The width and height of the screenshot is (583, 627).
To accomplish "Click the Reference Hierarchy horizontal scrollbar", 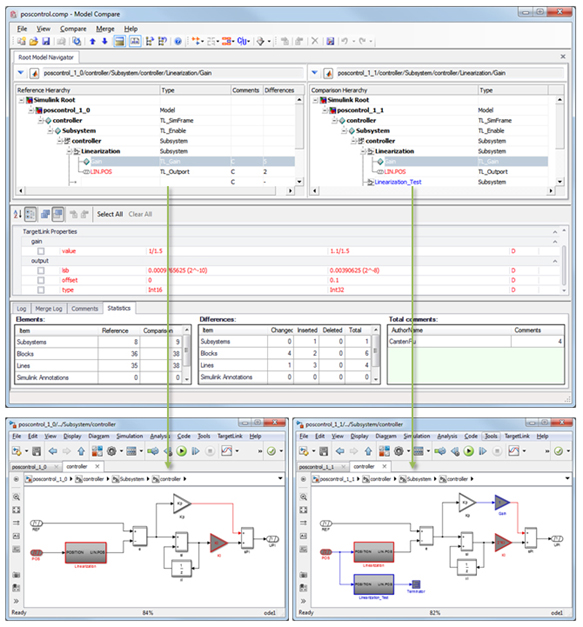I will (x=155, y=191).
